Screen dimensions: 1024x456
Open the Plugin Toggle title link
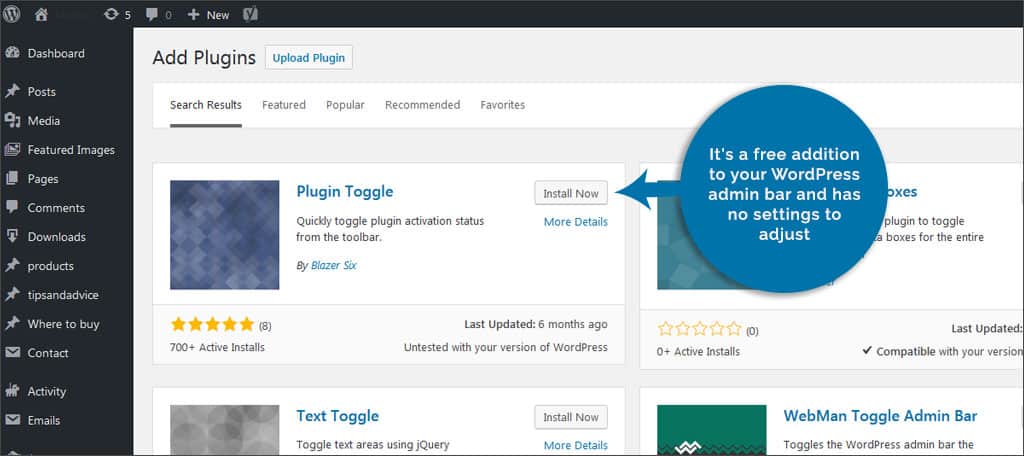click(345, 191)
